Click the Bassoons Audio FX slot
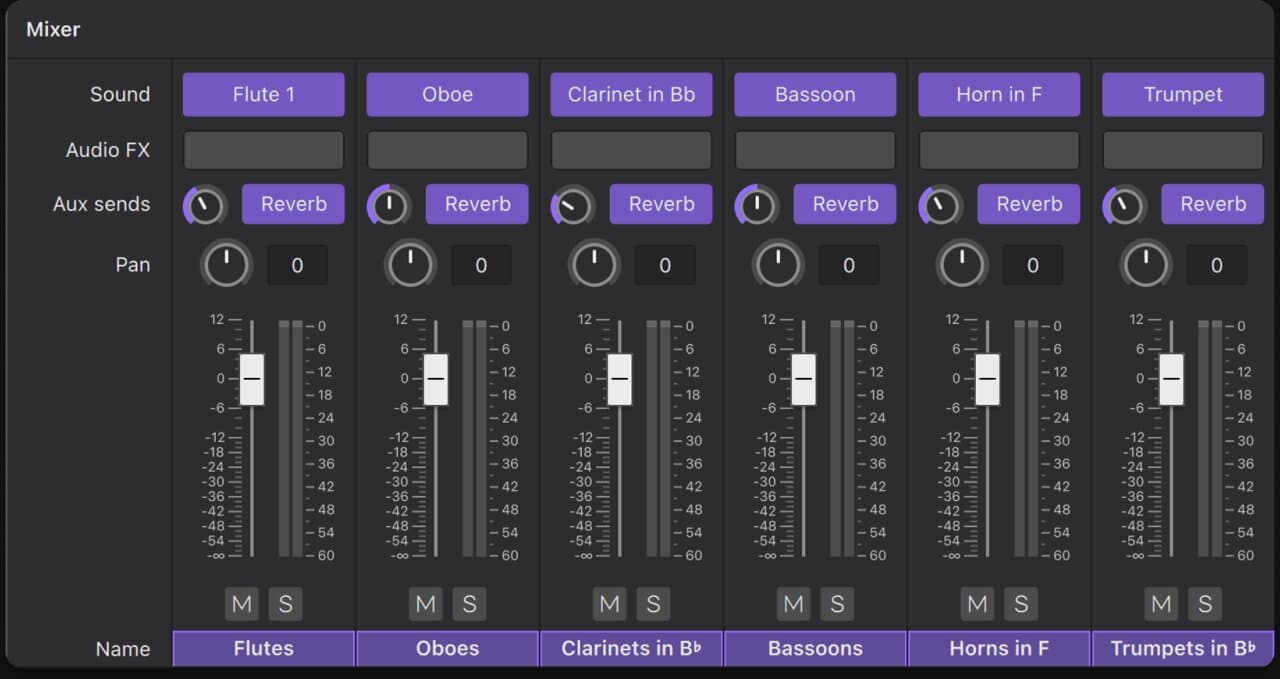Image resolution: width=1280 pixels, height=679 pixels. pyautogui.click(x=816, y=150)
